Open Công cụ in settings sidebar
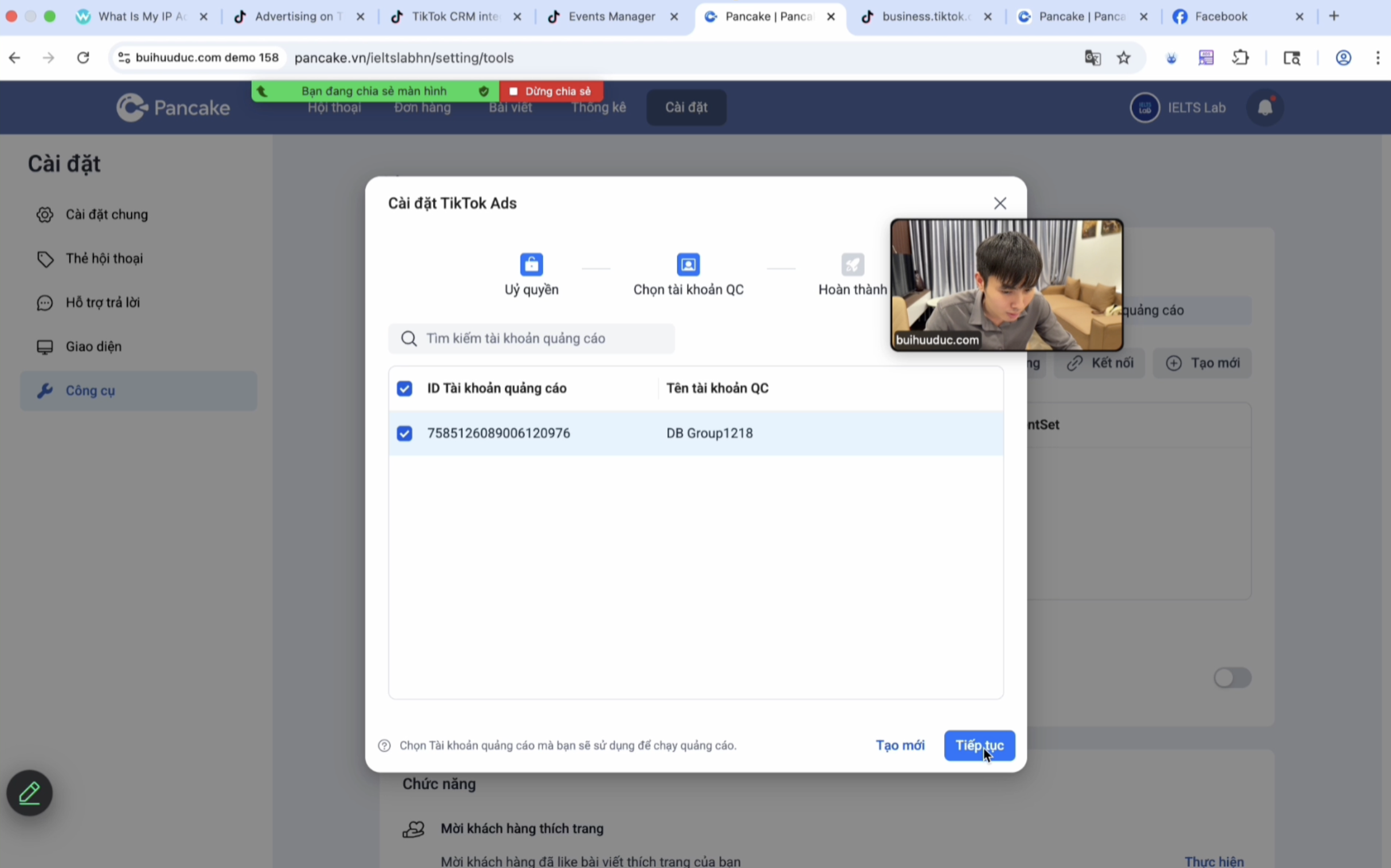 point(90,391)
